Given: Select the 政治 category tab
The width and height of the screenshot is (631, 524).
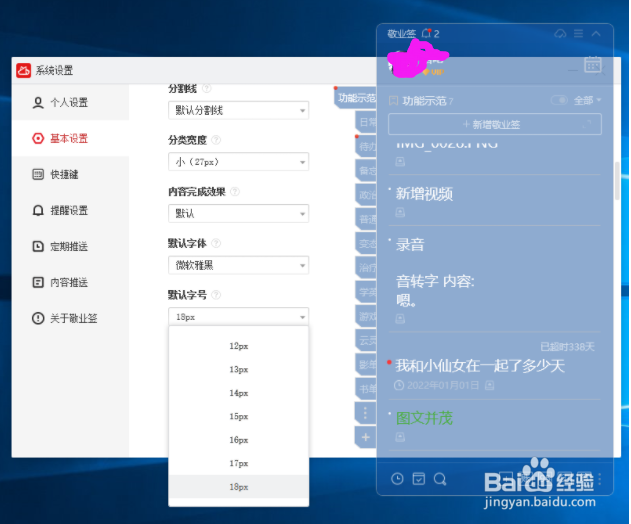Looking at the screenshot, I should click(x=366, y=195).
